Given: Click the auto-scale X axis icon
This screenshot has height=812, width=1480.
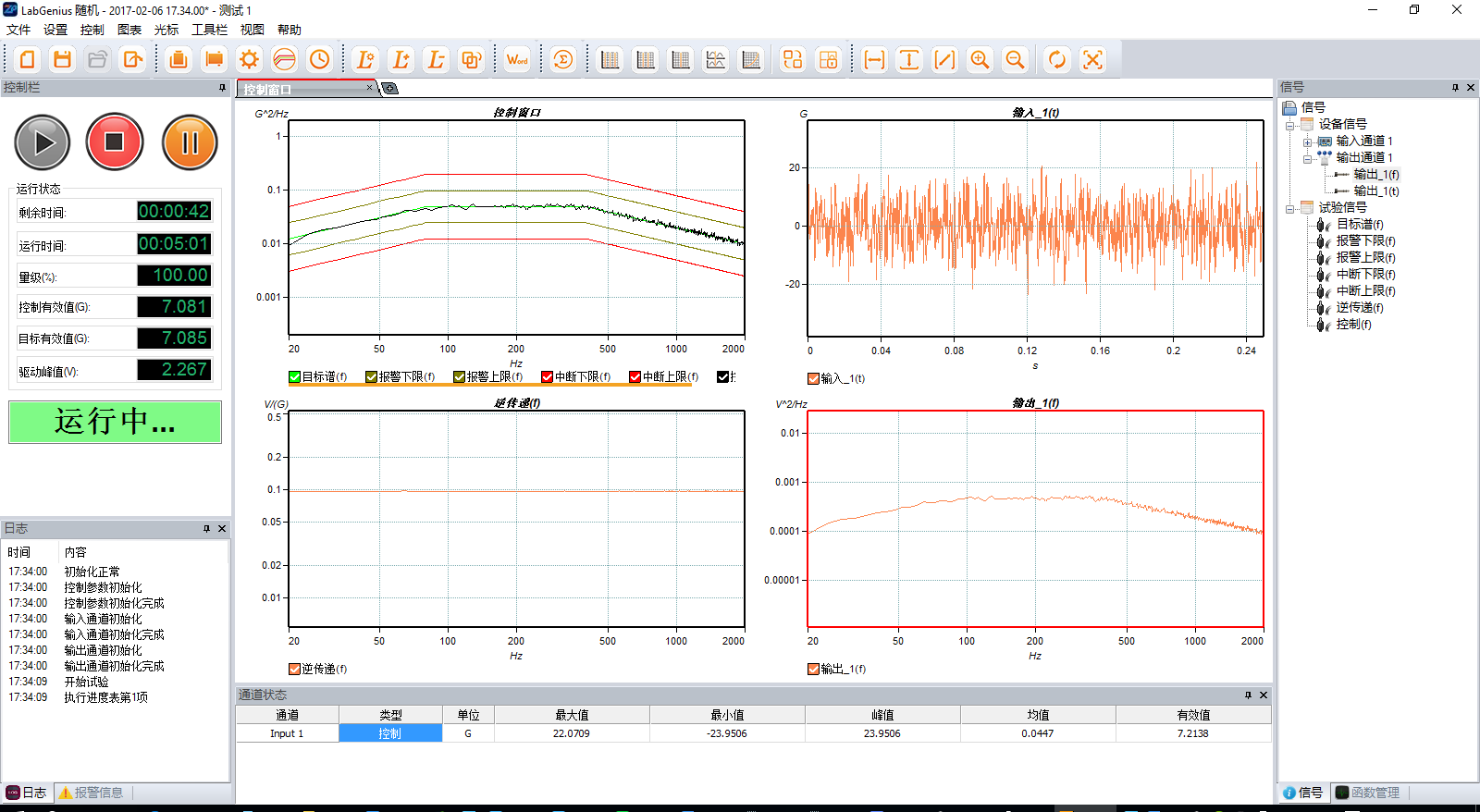Looking at the screenshot, I should [874, 60].
